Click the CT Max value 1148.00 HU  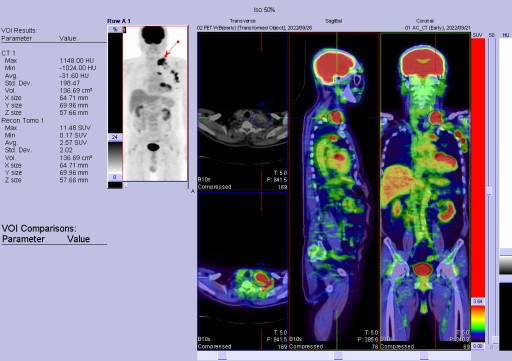[77, 60]
